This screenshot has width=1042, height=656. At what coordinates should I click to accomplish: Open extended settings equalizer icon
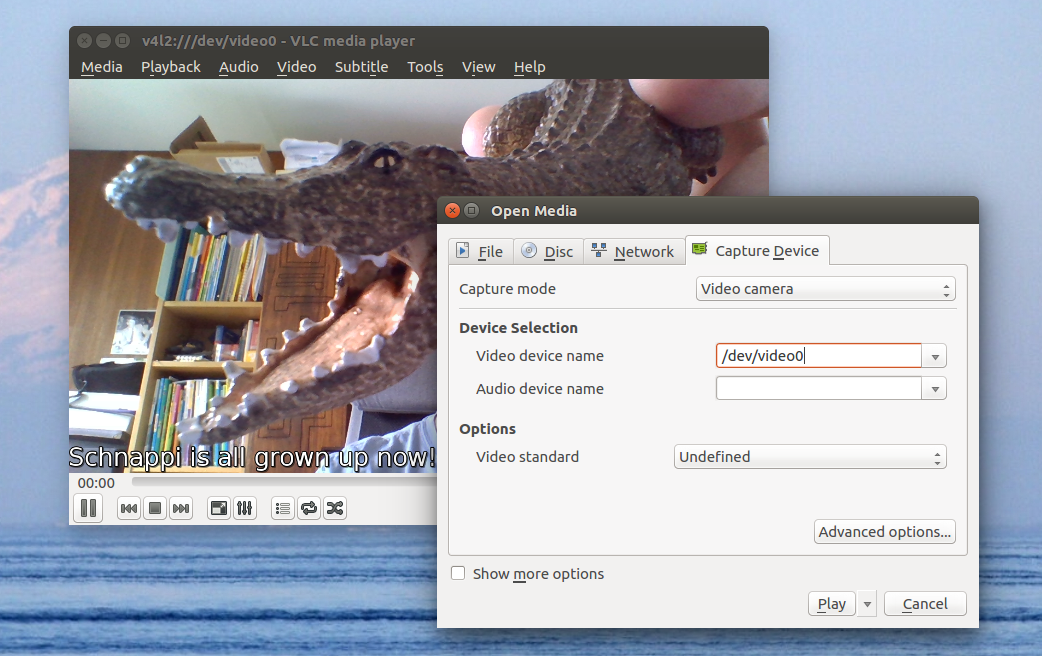pyautogui.click(x=245, y=509)
